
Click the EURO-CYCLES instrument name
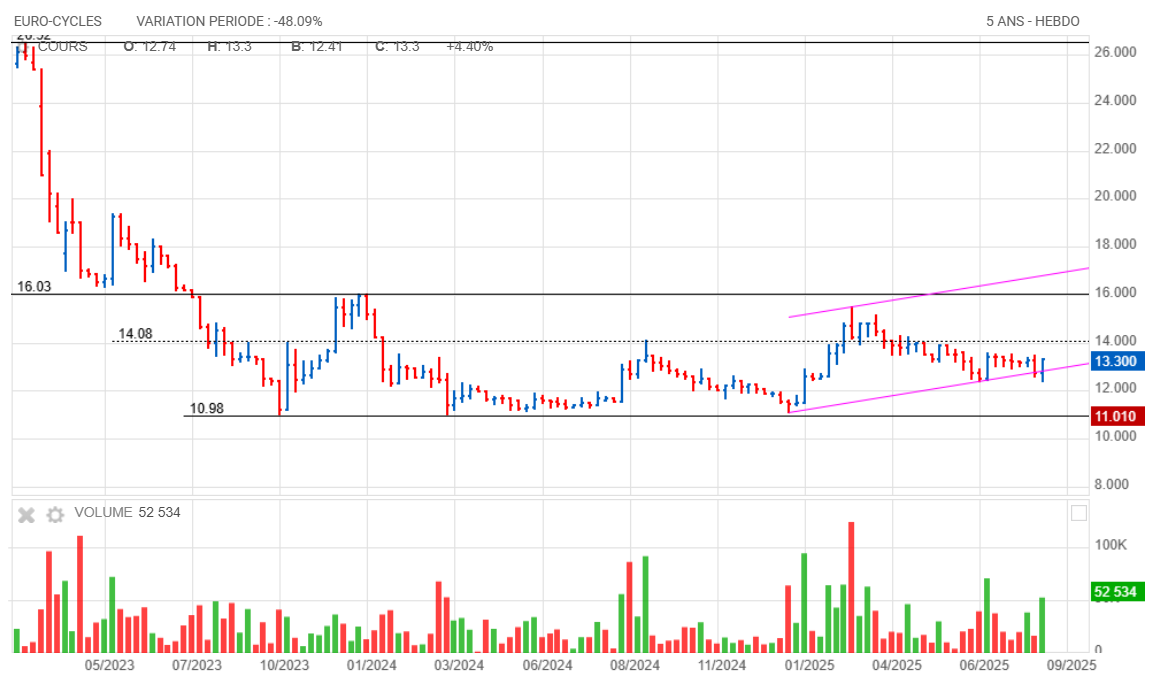(58, 21)
